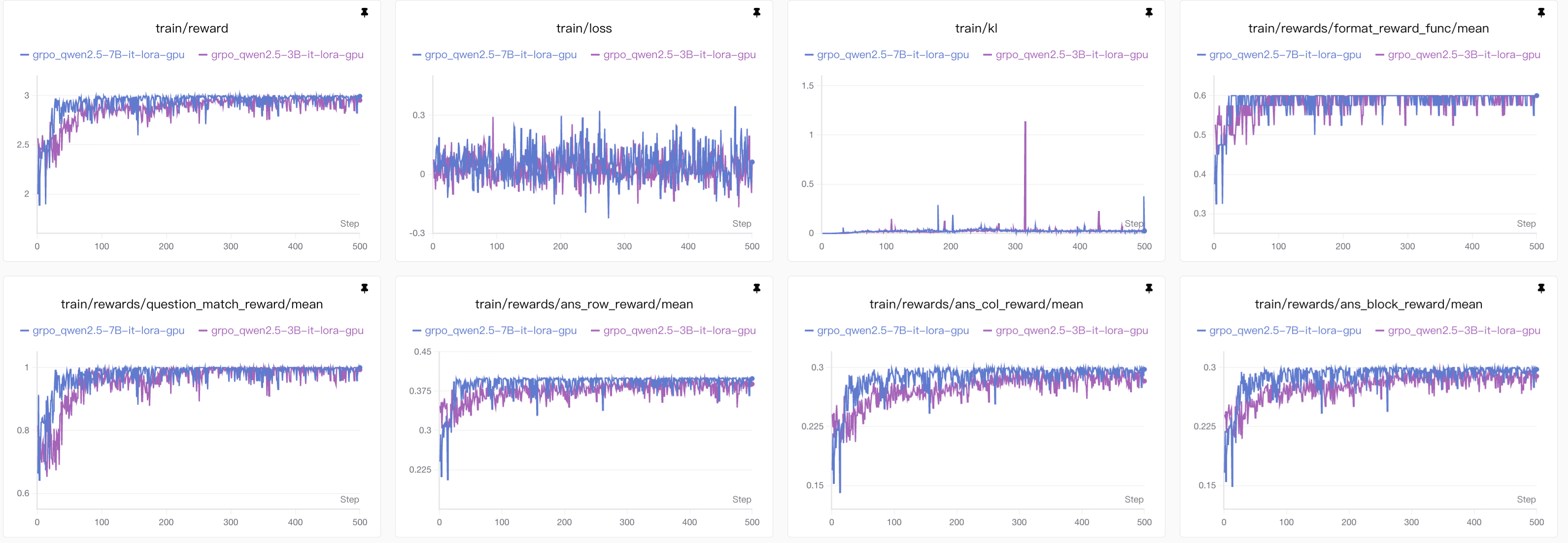Click the train/rewards/ans_block_reward/mean title
This screenshot has height=543, width=1568.
(1368, 305)
